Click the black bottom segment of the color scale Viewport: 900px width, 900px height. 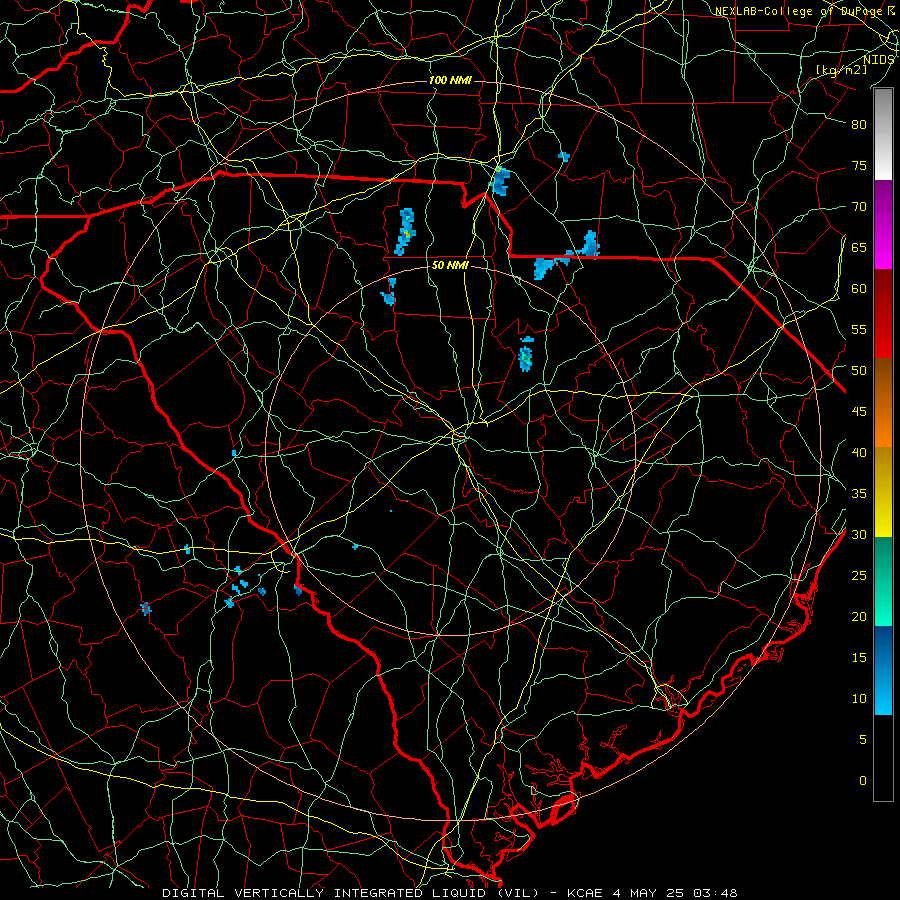pyautogui.click(x=883, y=757)
